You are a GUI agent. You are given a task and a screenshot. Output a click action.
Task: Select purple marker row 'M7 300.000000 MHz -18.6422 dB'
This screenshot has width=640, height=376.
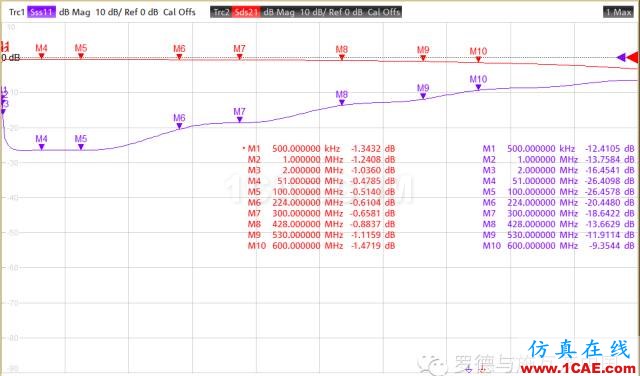pos(558,214)
